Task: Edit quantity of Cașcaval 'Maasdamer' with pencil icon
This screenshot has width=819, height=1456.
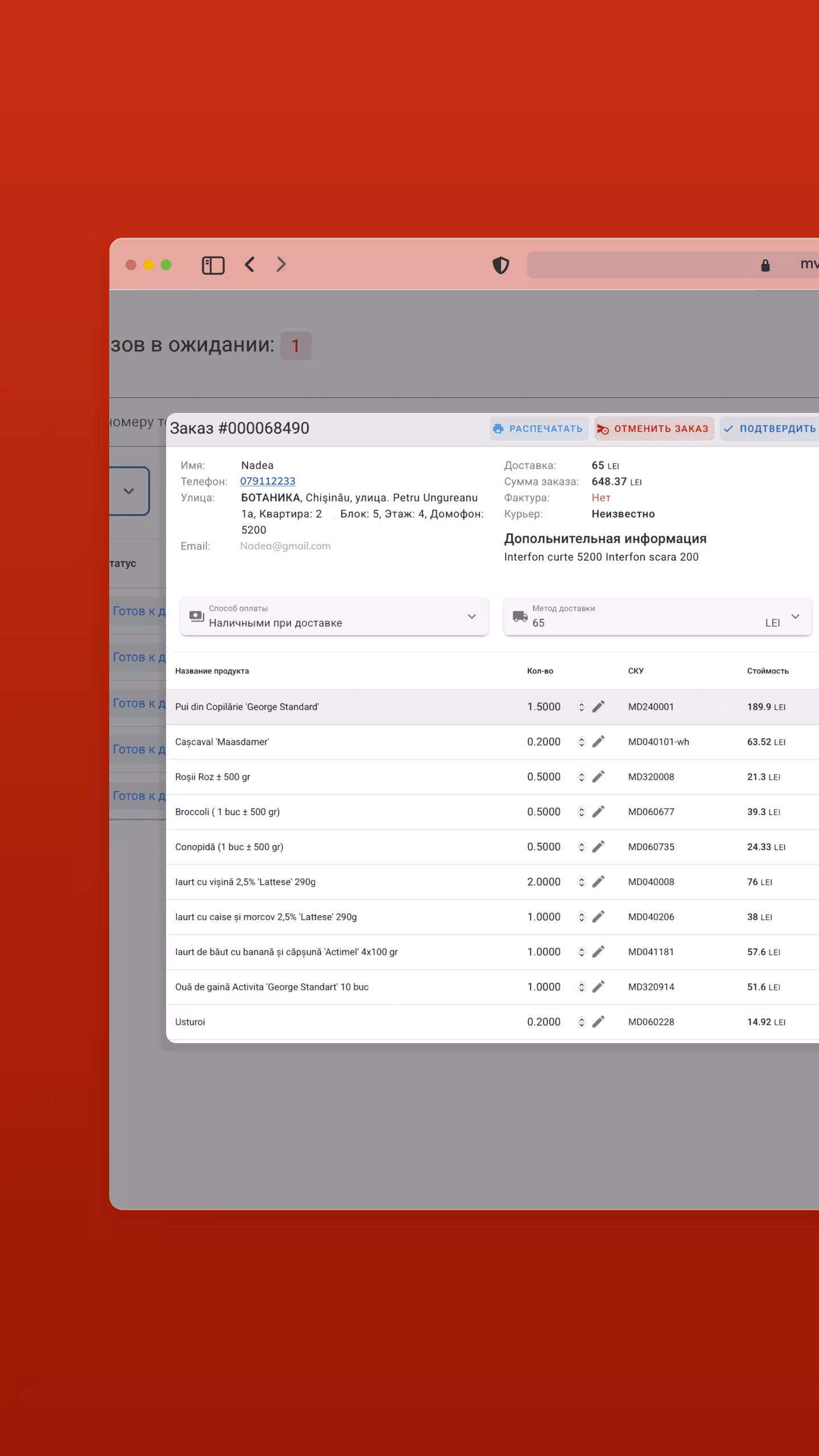Action: pyautogui.click(x=598, y=742)
